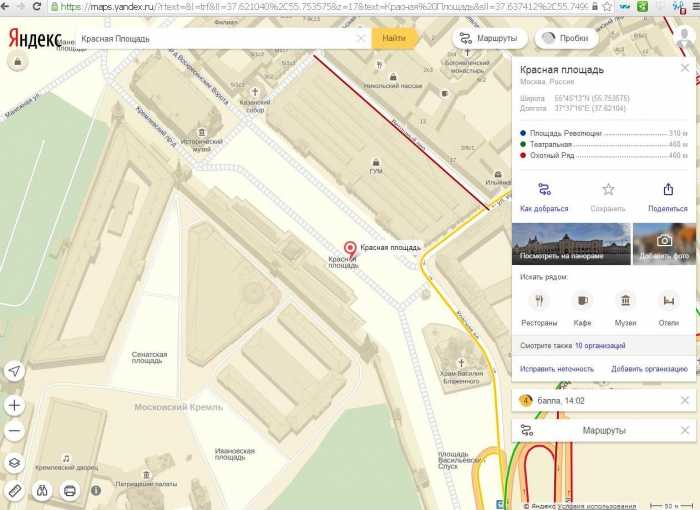700x510 pixels.
Task: Search nearby Рестораны icon
Action: click(539, 301)
